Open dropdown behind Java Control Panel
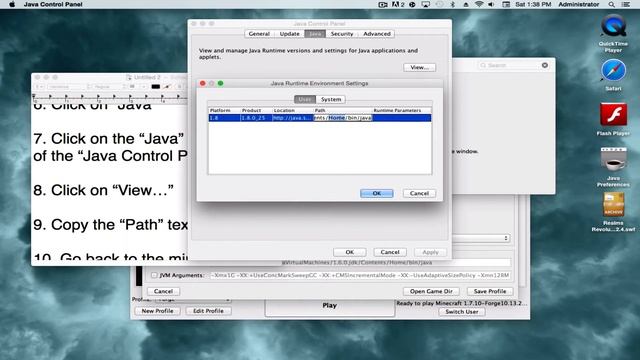 481,238
